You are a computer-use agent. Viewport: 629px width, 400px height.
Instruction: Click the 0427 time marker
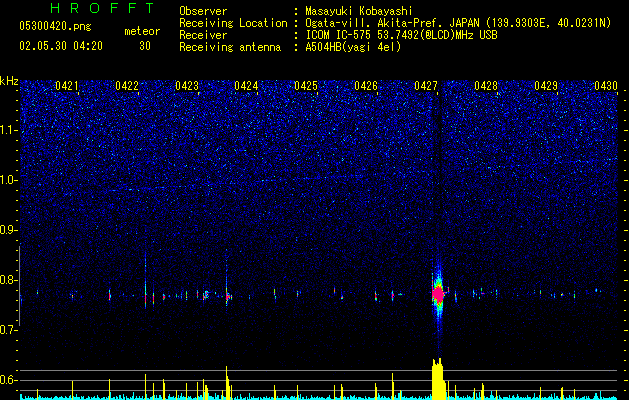point(426,86)
